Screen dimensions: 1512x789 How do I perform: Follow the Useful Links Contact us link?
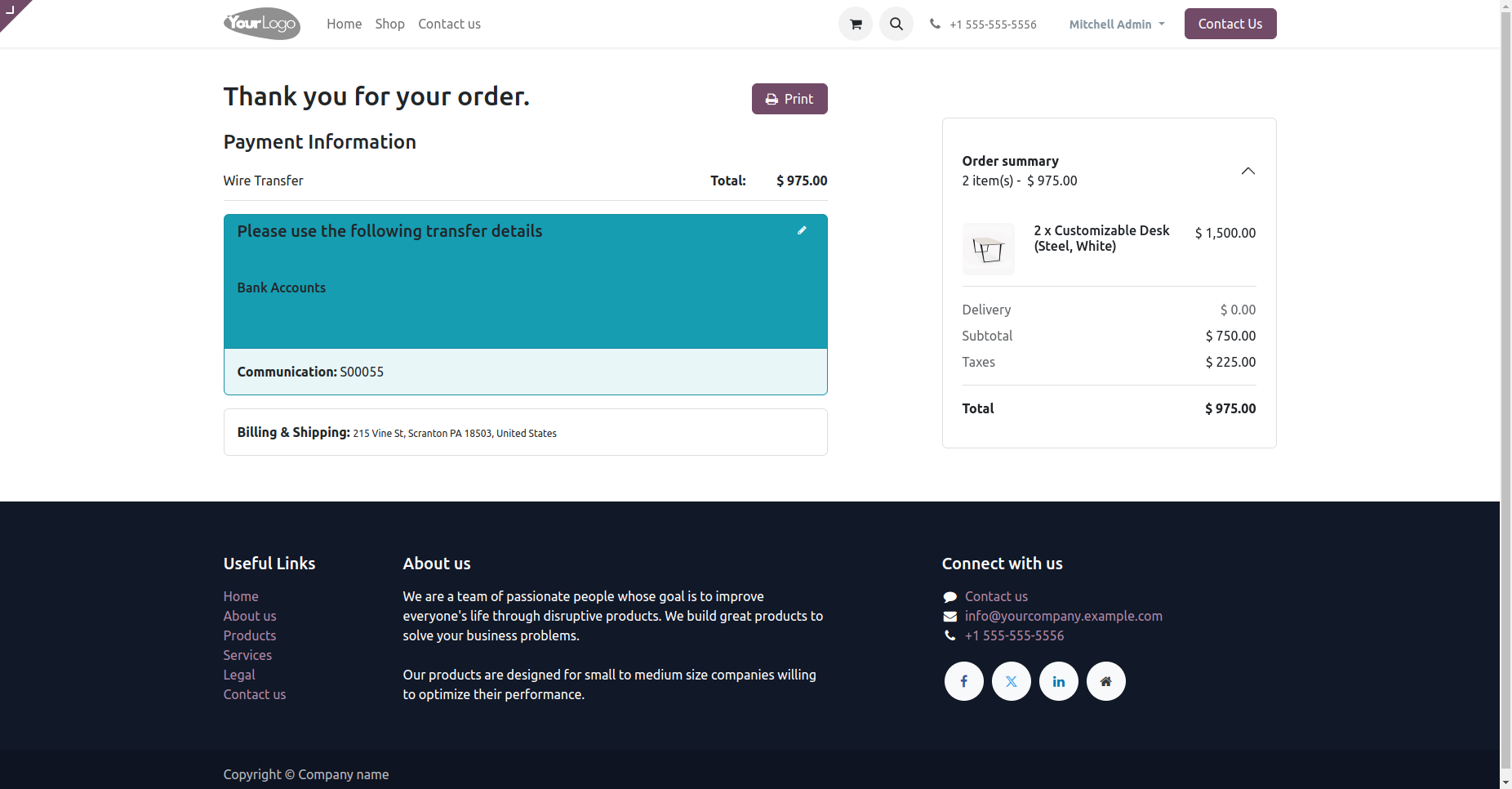255,694
